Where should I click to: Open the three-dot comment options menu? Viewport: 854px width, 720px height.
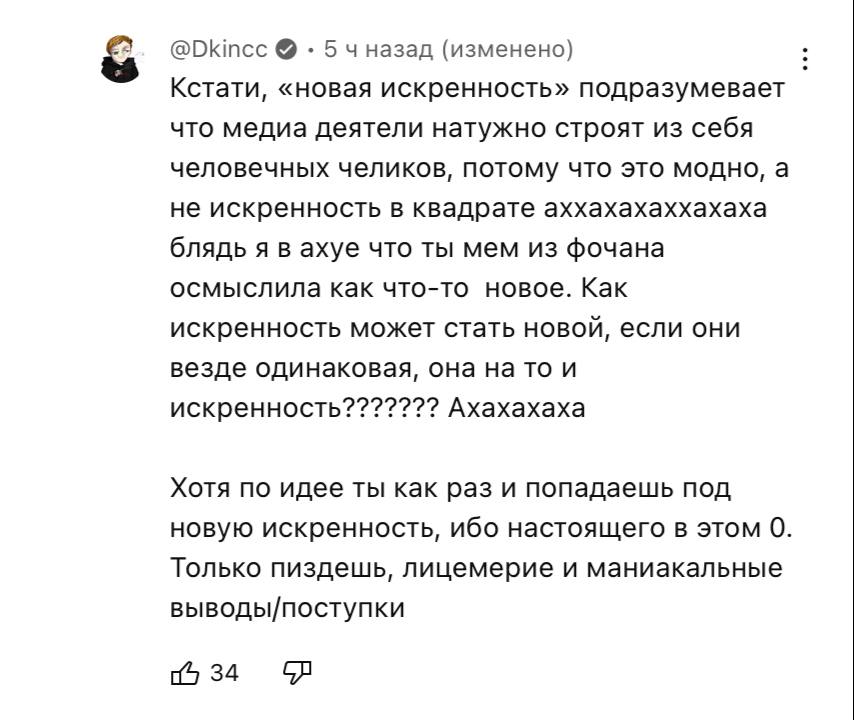(806, 59)
